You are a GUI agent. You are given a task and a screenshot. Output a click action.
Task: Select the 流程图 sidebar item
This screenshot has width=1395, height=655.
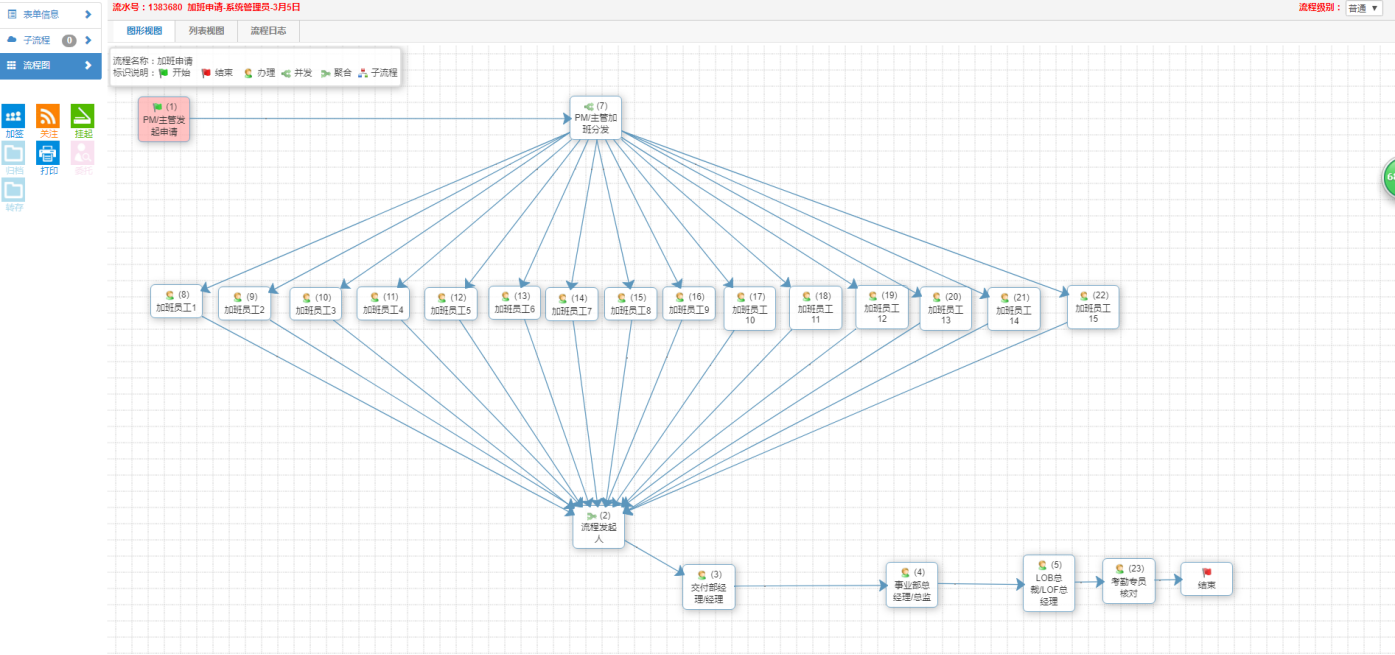(51, 65)
